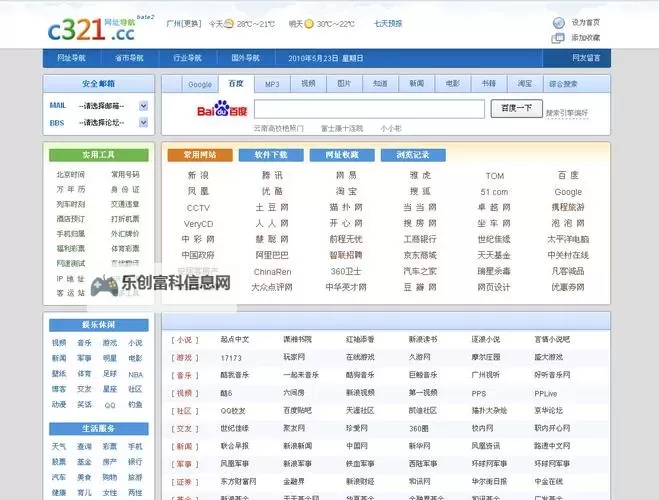659x500 pixels.
Task: Open the ChinaRen site link
Action: coord(272,272)
